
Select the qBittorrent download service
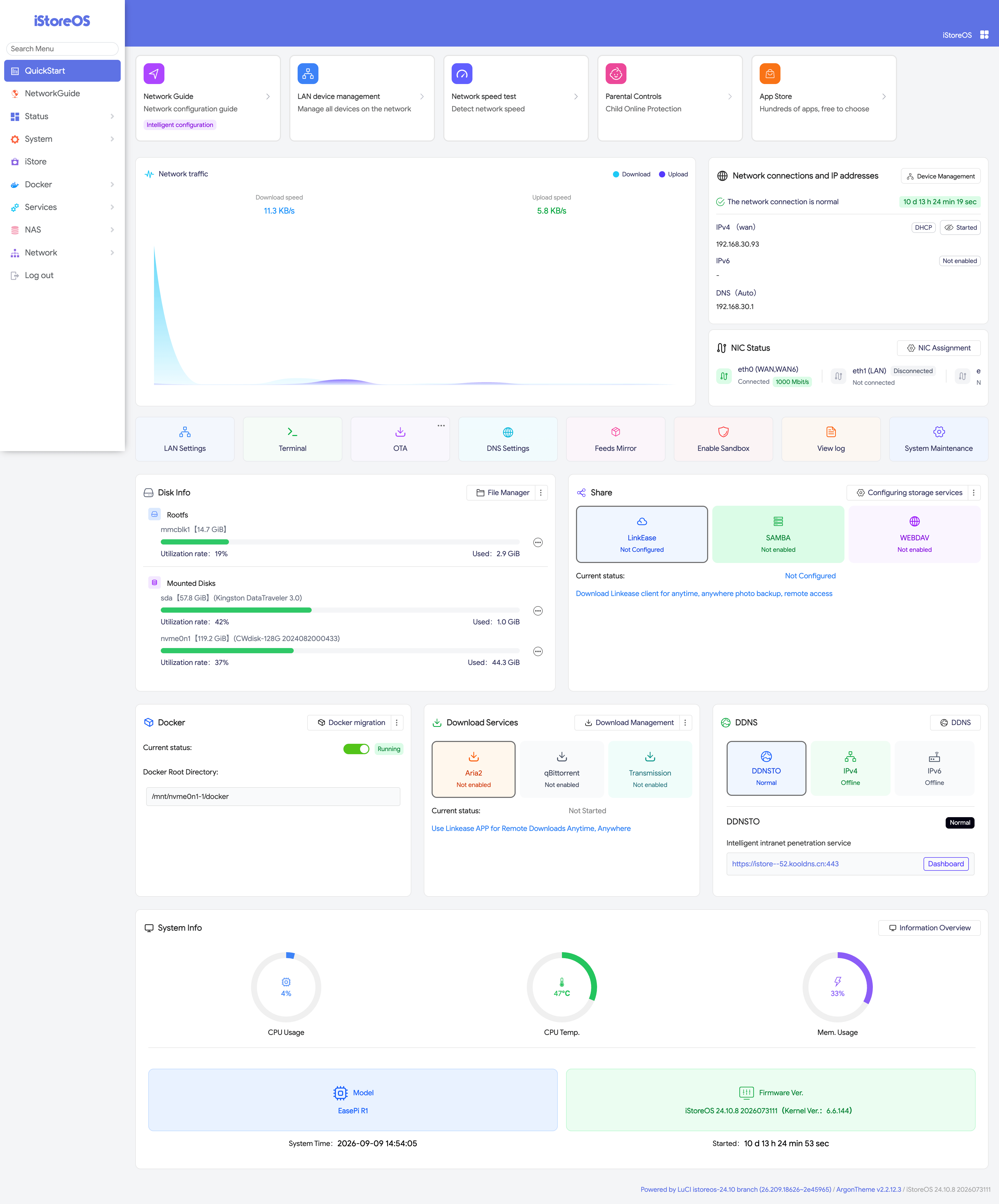[x=561, y=770]
